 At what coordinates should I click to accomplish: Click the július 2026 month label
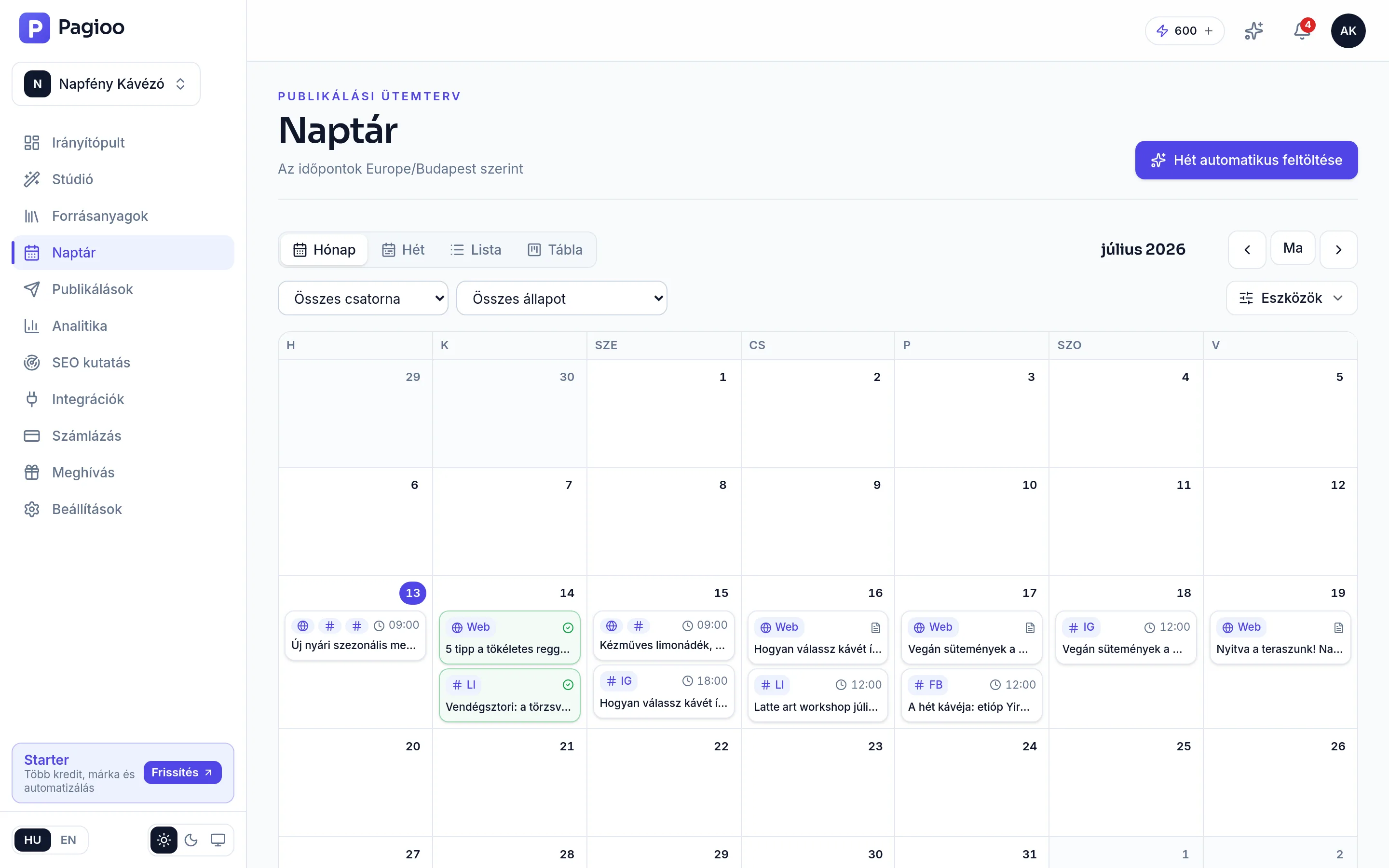pyautogui.click(x=1143, y=249)
